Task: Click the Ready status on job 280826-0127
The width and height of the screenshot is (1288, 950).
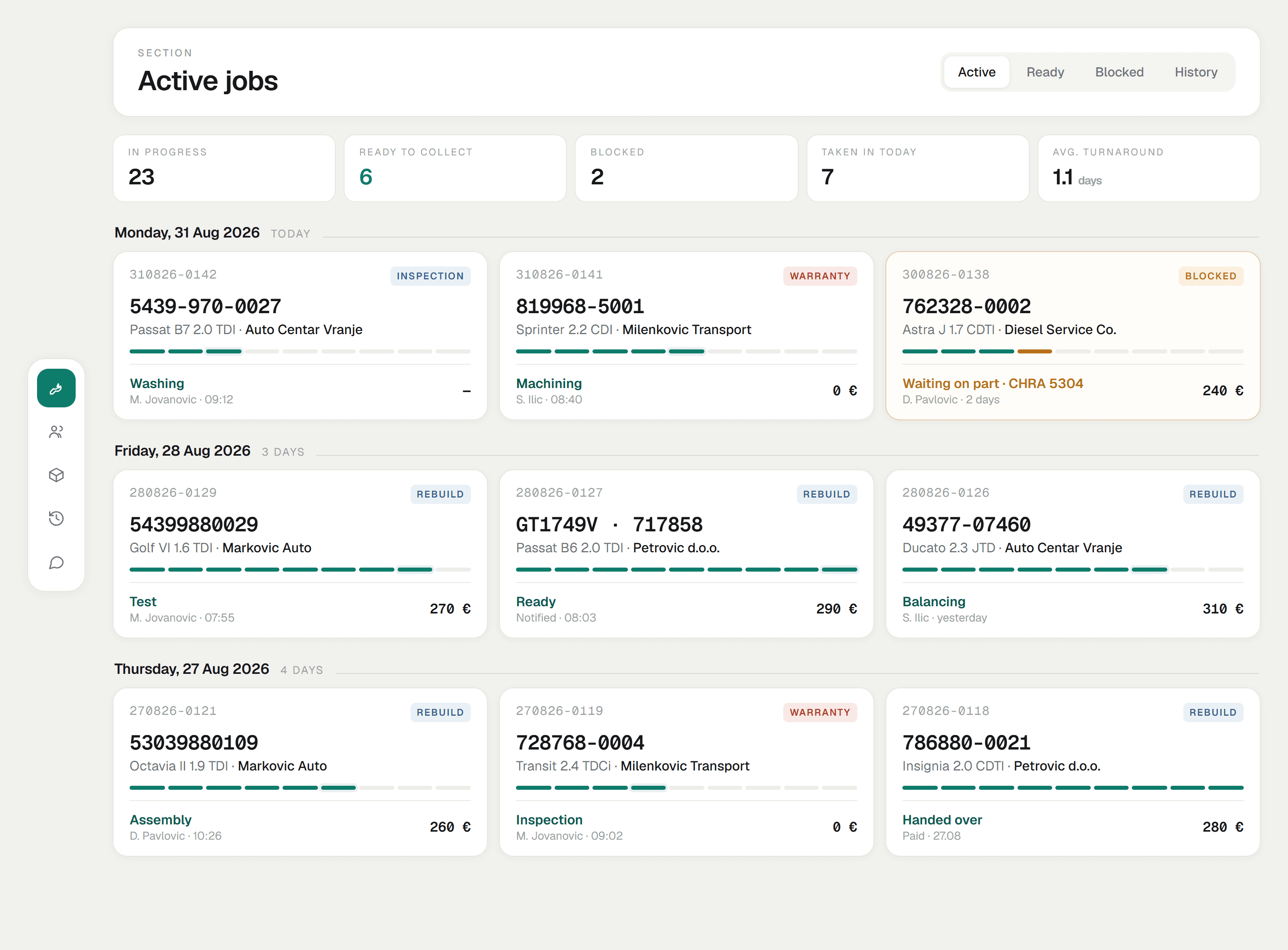Action: (x=535, y=601)
